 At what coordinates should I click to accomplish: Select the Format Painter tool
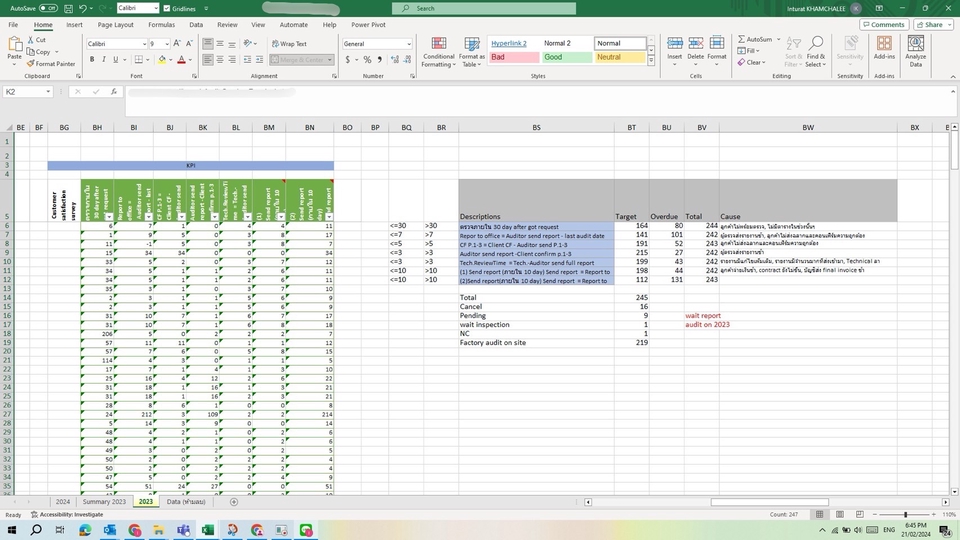coord(50,64)
